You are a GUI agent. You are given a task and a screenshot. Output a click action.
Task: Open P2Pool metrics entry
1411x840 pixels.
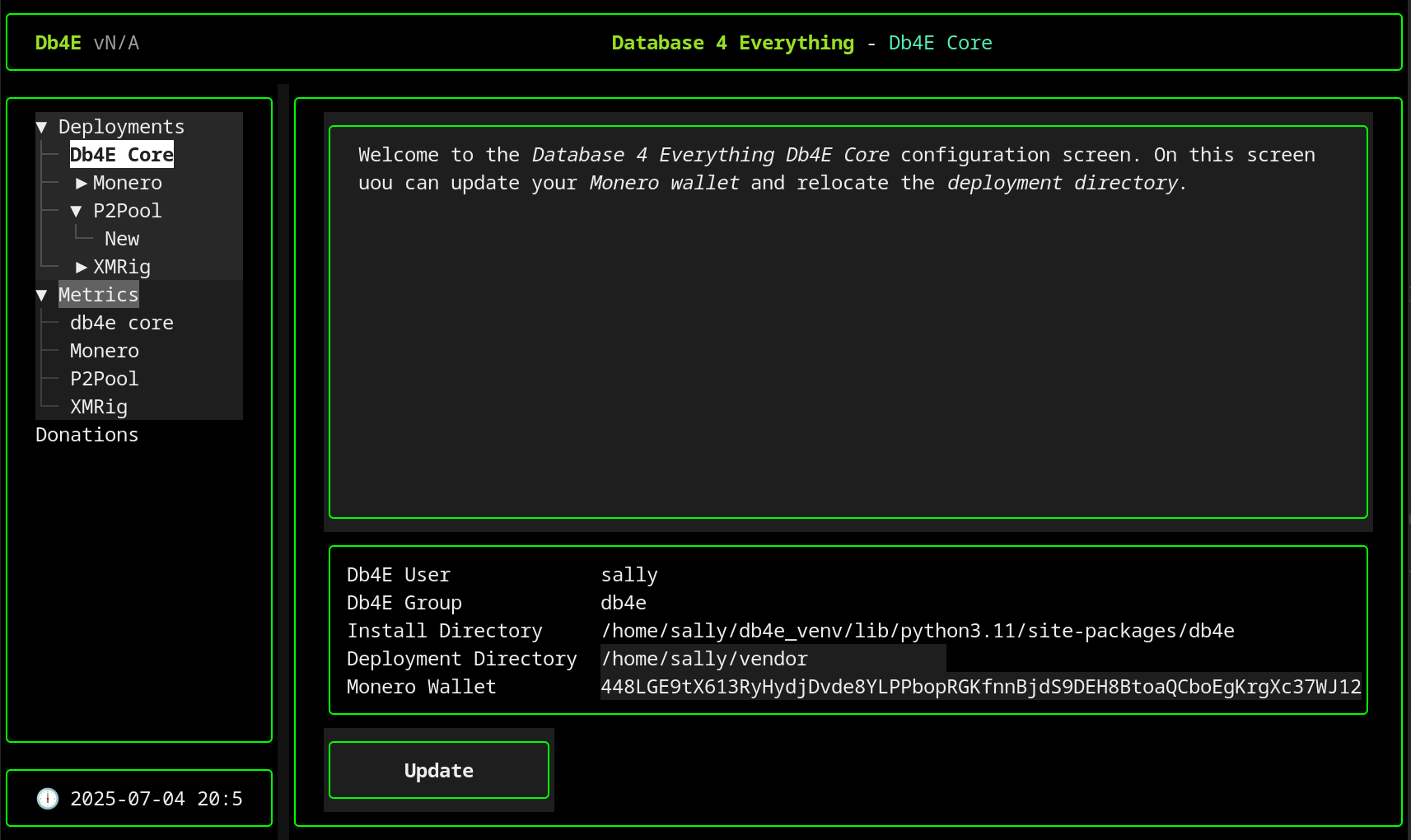(105, 379)
